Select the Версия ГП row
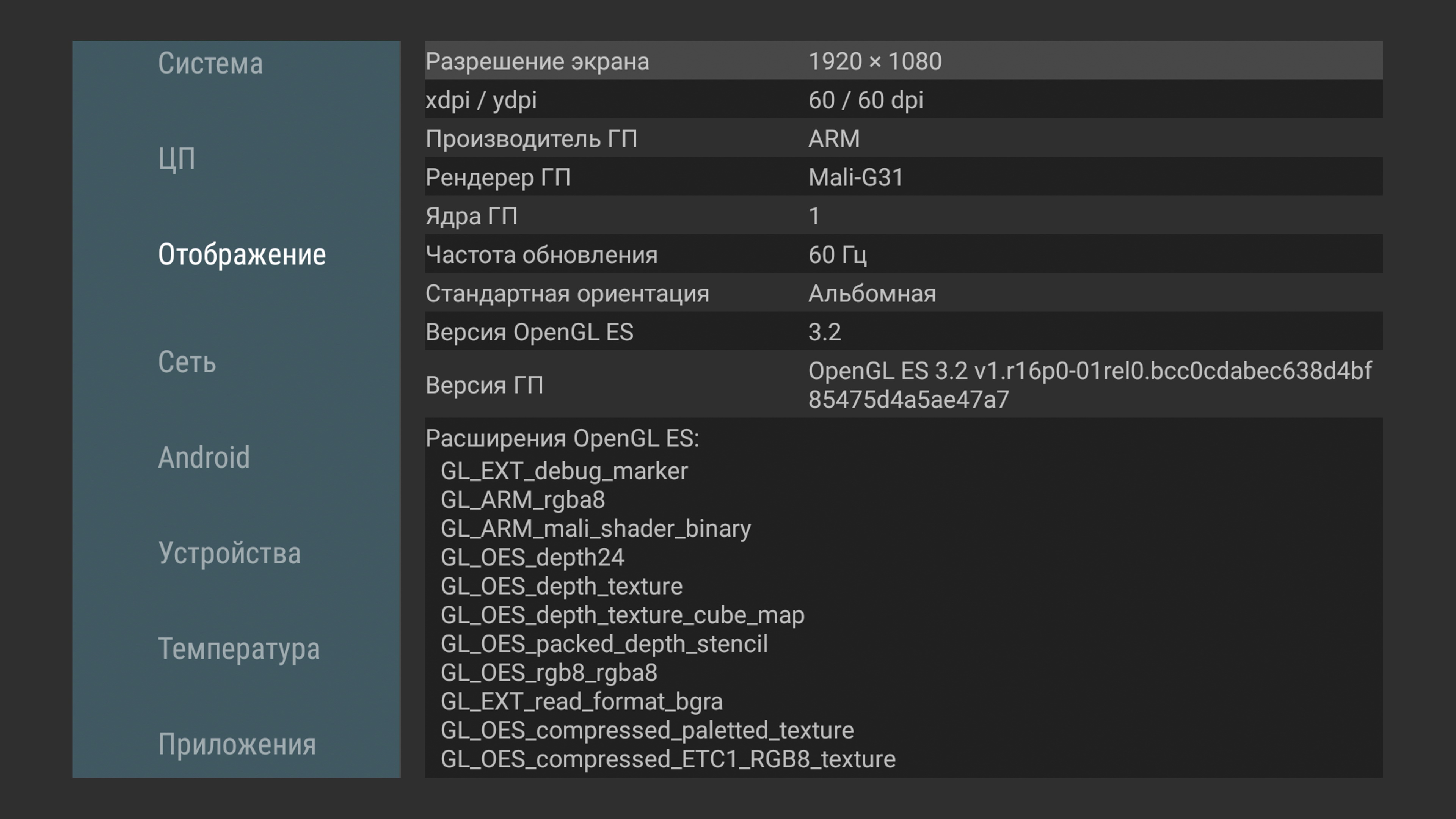The height and width of the screenshot is (819, 1456). [903, 385]
